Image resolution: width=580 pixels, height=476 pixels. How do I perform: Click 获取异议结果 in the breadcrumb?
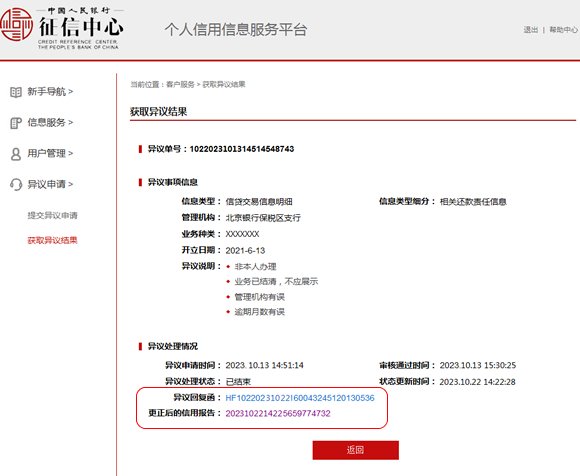[x=224, y=85]
